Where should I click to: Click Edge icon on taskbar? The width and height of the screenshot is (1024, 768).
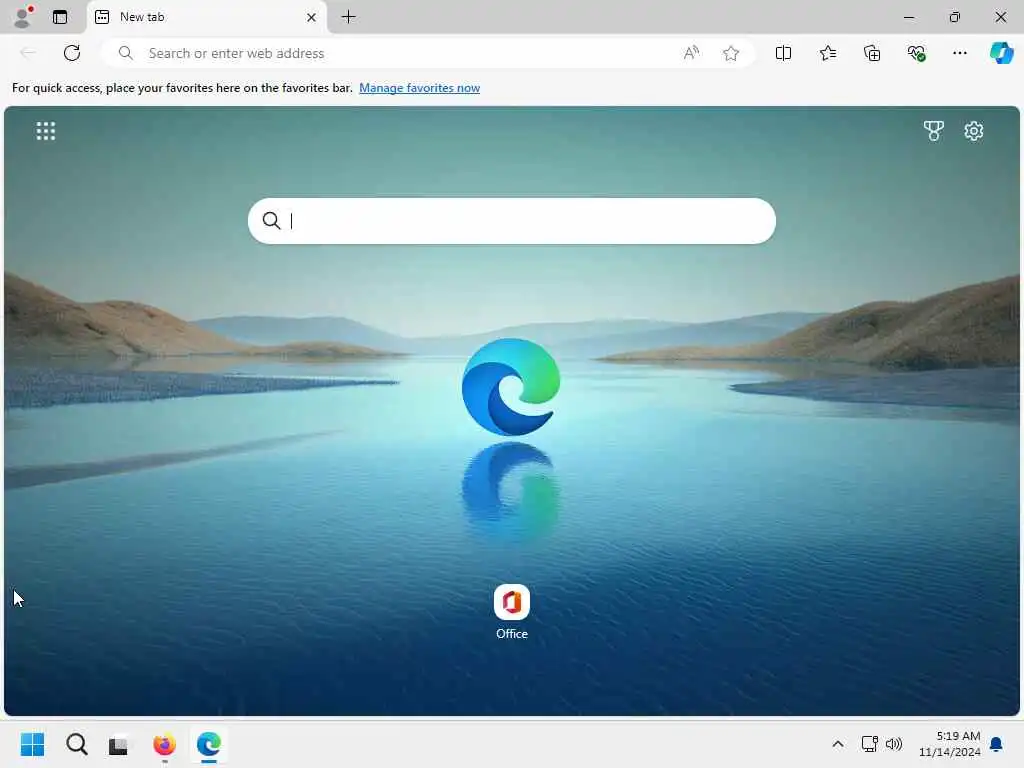click(208, 744)
